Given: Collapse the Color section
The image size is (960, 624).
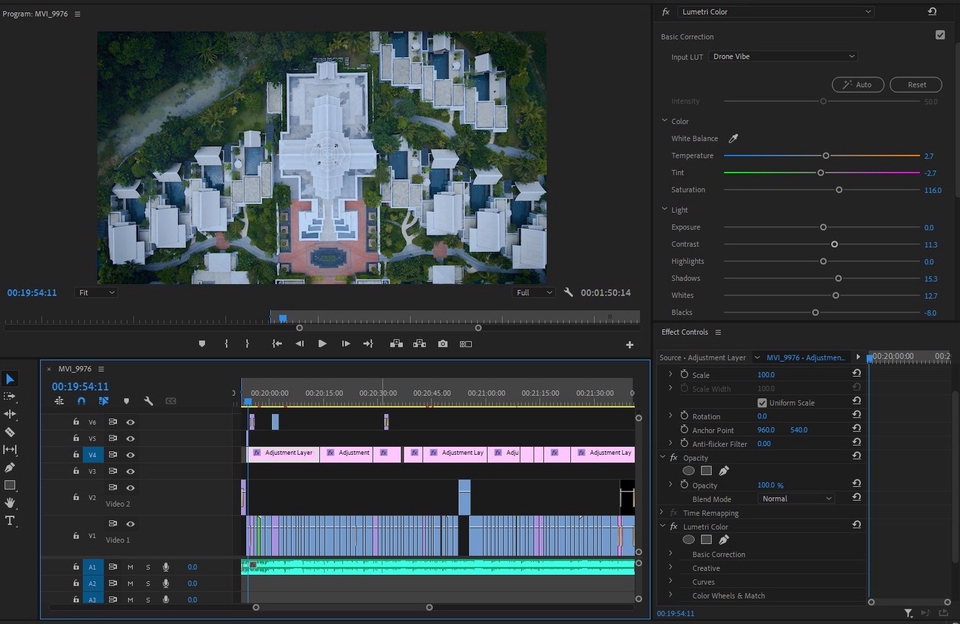Looking at the screenshot, I should point(664,121).
